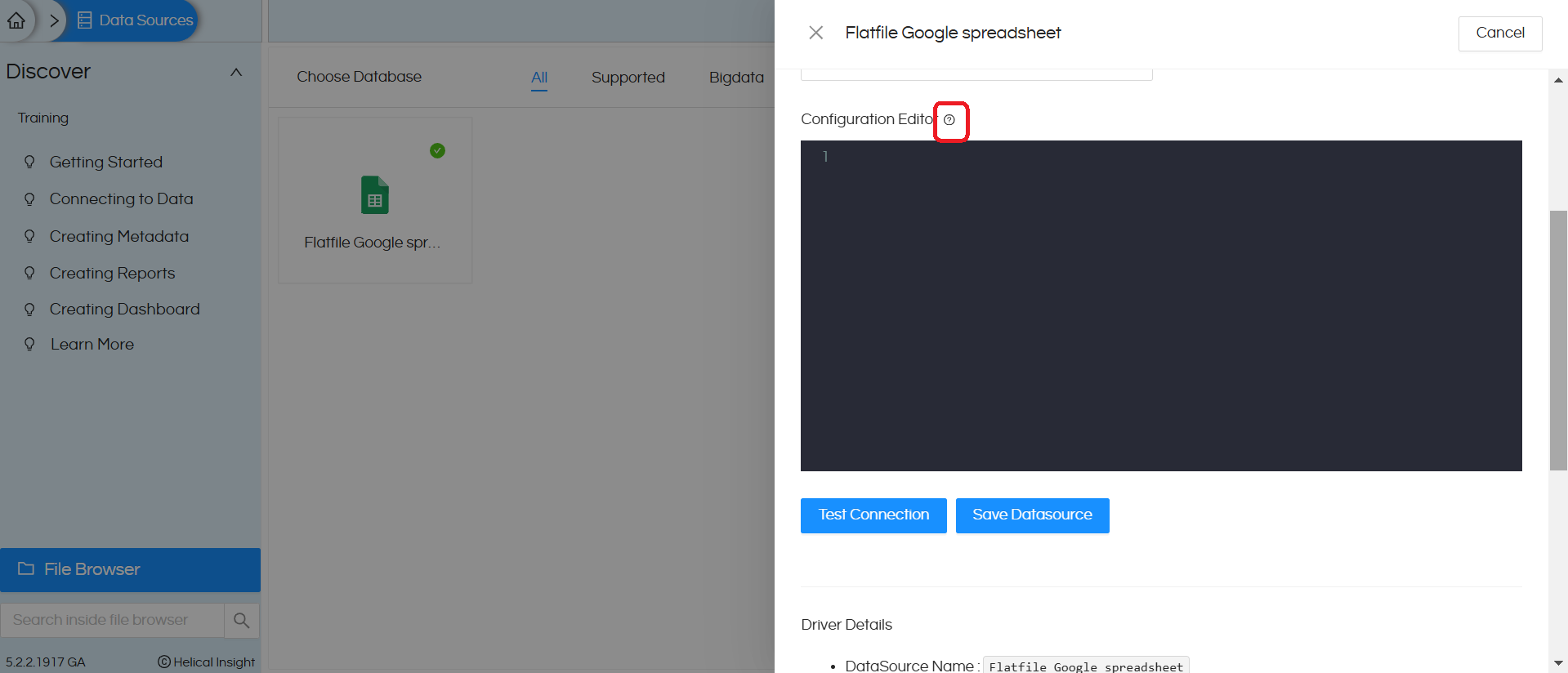Click the Test Connection button

pyautogui.click(x=873, y=515)
